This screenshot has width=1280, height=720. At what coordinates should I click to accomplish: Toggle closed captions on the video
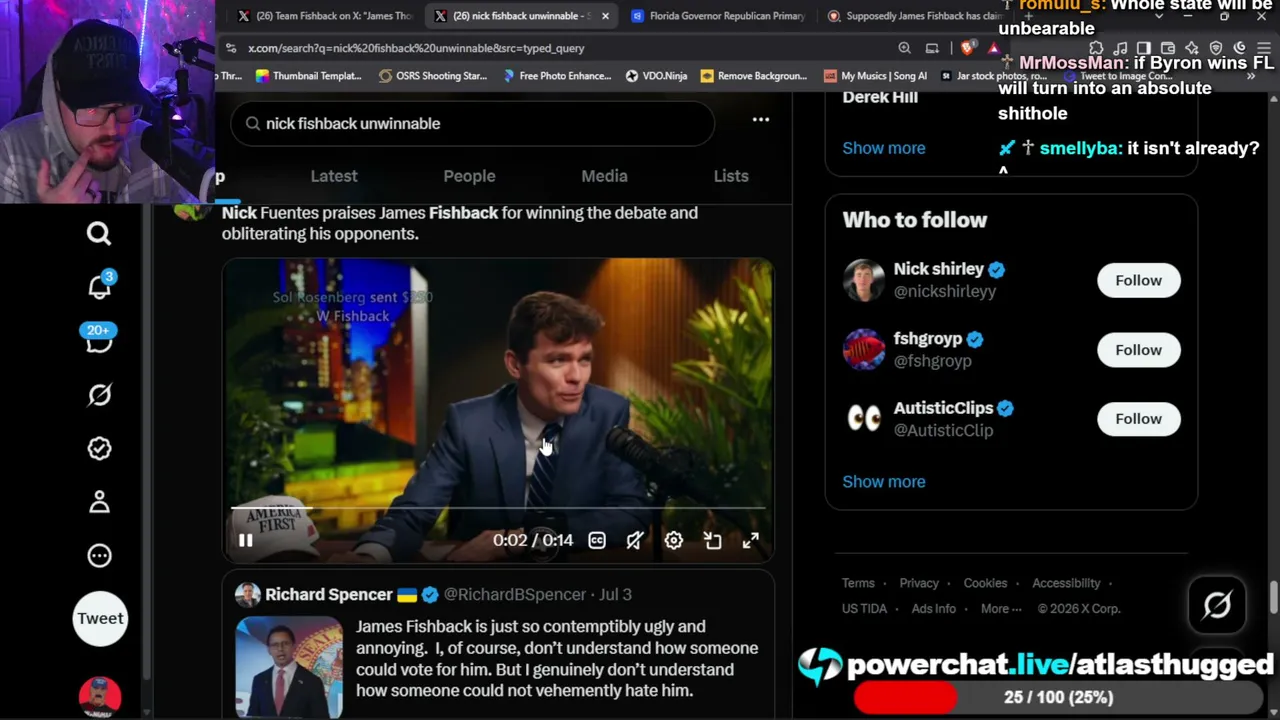point(597,541)
